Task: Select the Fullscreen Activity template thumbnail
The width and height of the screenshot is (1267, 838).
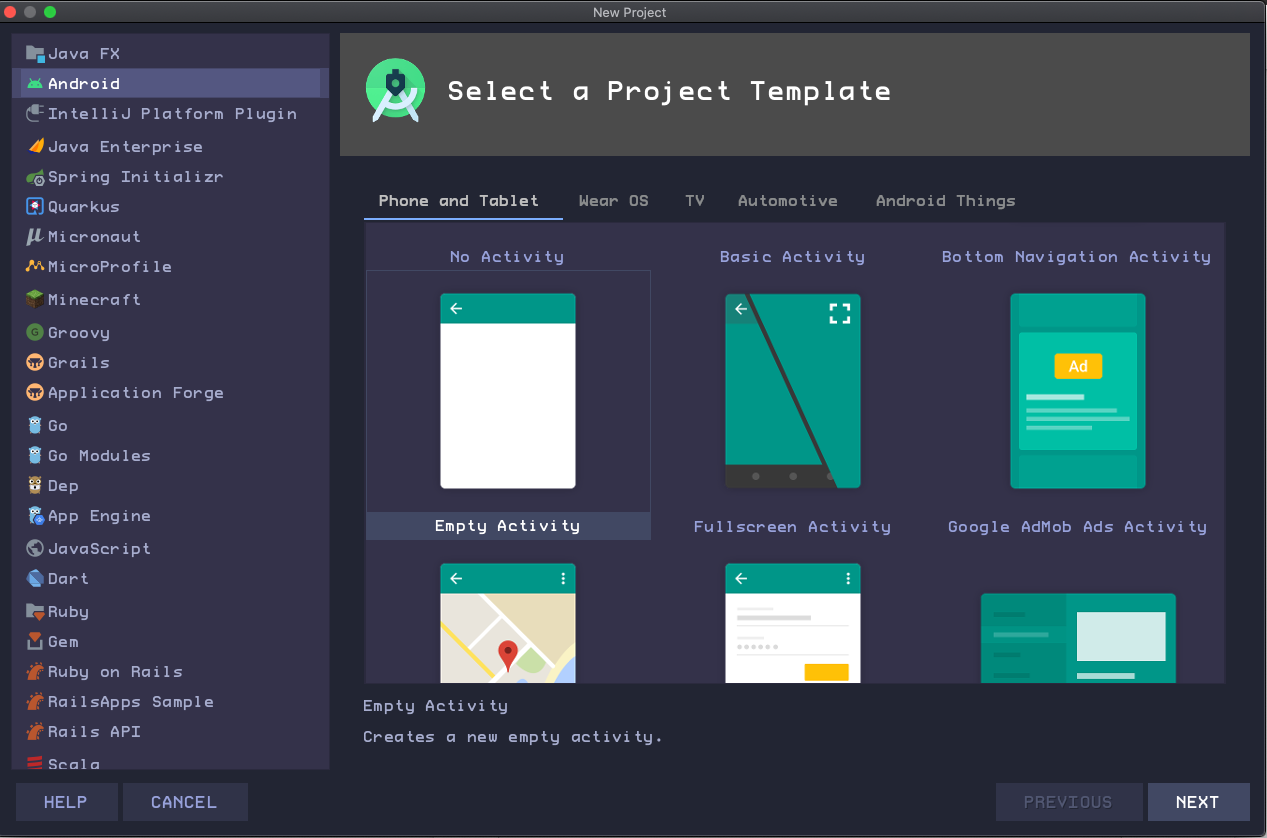Action: [x=793, y=391]
